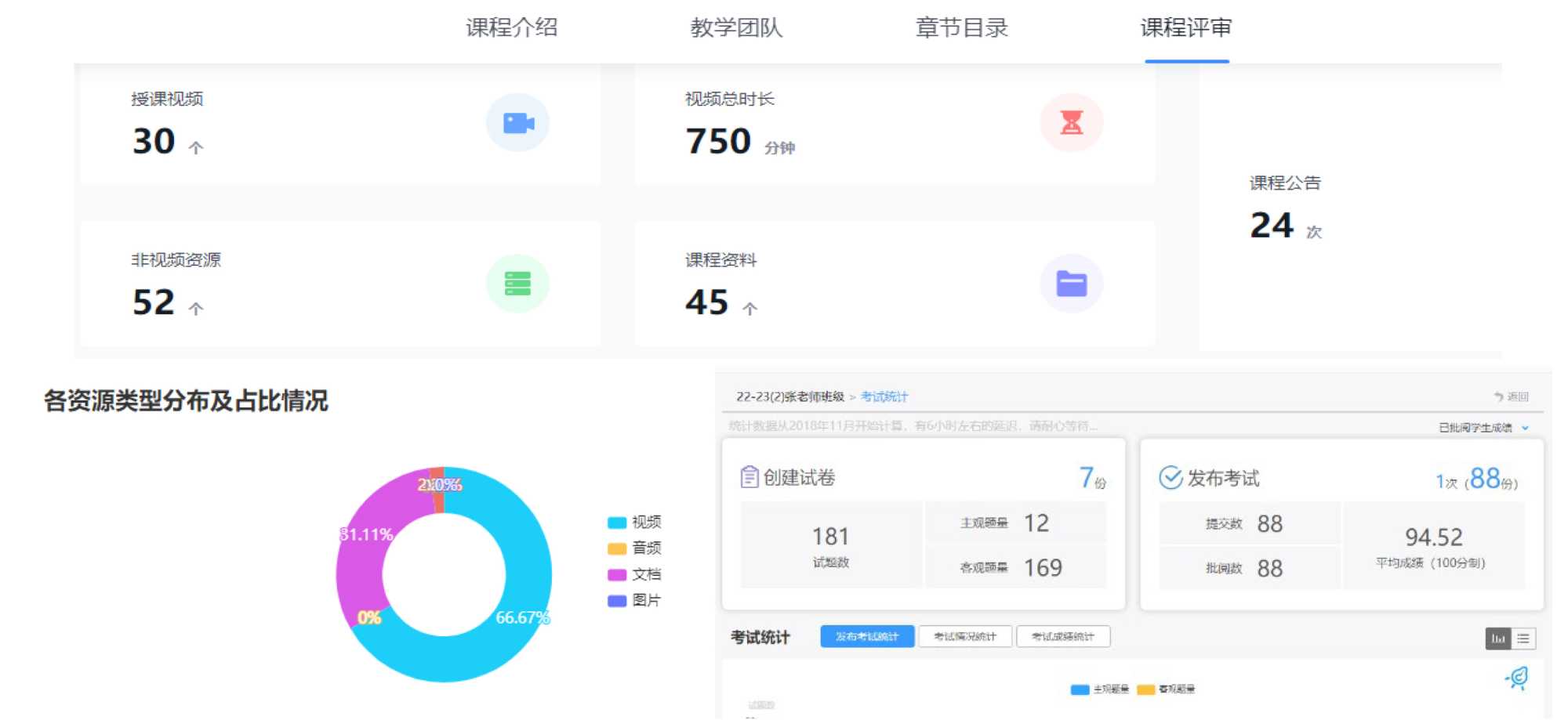Click the 发布考试 checkmark circle icon
This screenshot has height=720, width=1568.
(1170, 477)
